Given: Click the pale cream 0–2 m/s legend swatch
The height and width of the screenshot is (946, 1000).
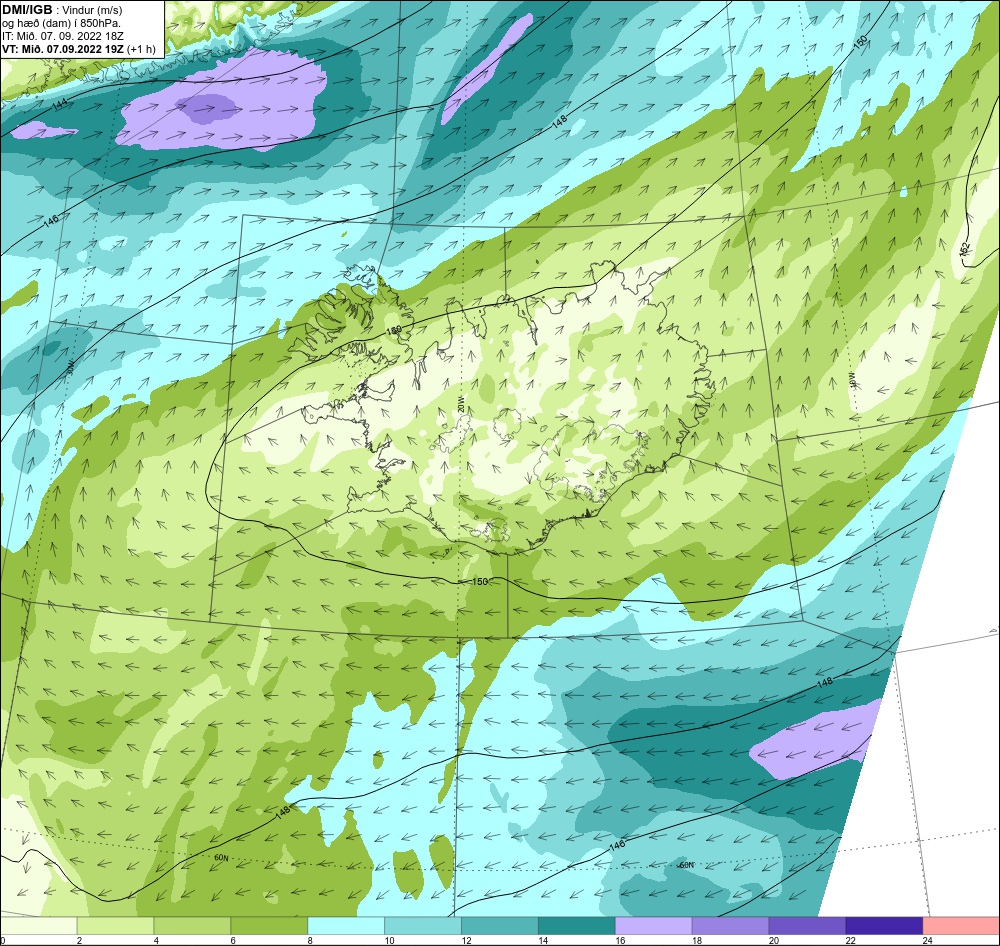Looking at the screenshot, I should 38,925.
